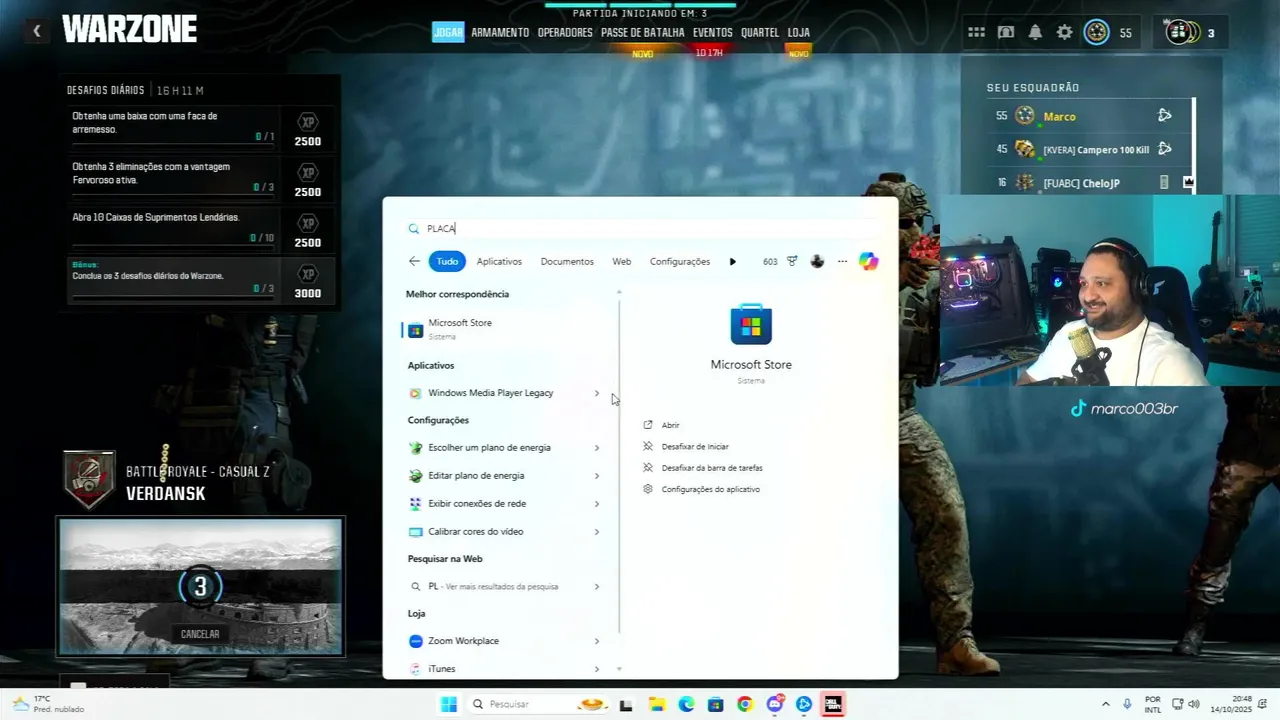Click the large Microsoft Store icon
Viewport: 1280px width, 720px height.
[x=751, y=325]
